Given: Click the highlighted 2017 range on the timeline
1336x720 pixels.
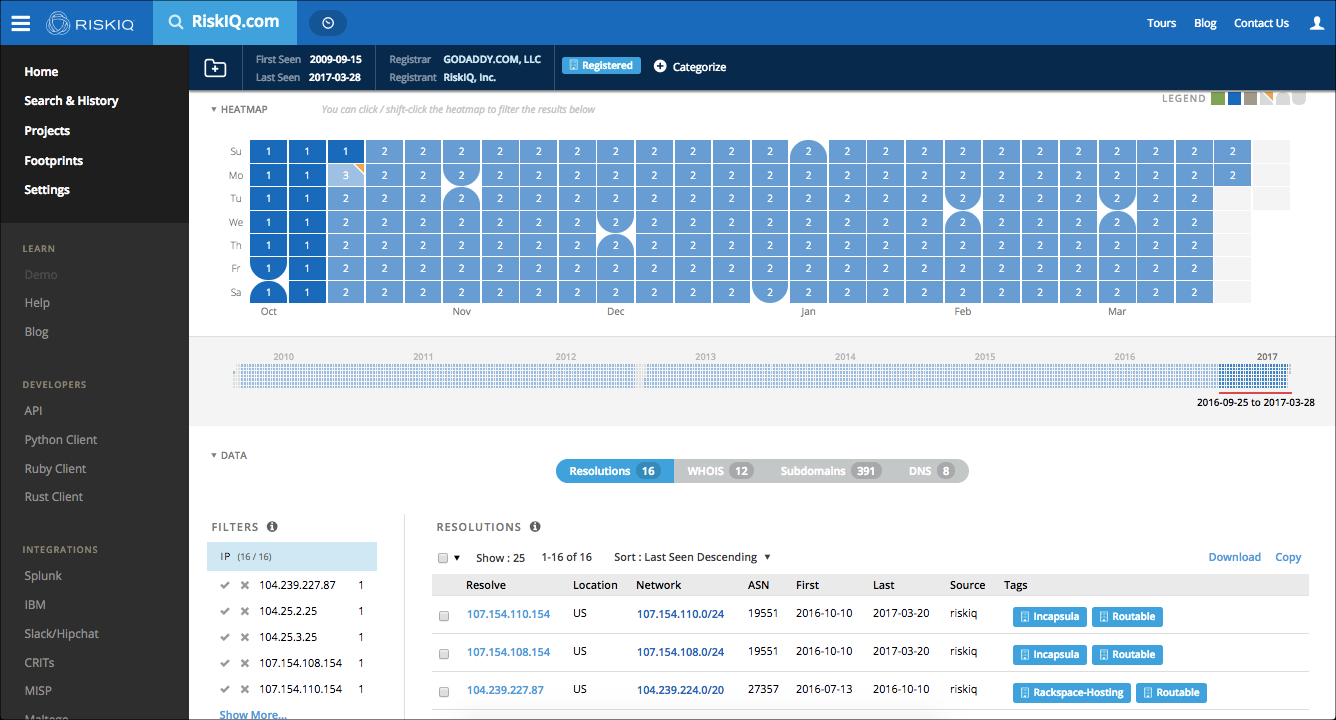Looking at the screenshot, I should coord(1253,377).
